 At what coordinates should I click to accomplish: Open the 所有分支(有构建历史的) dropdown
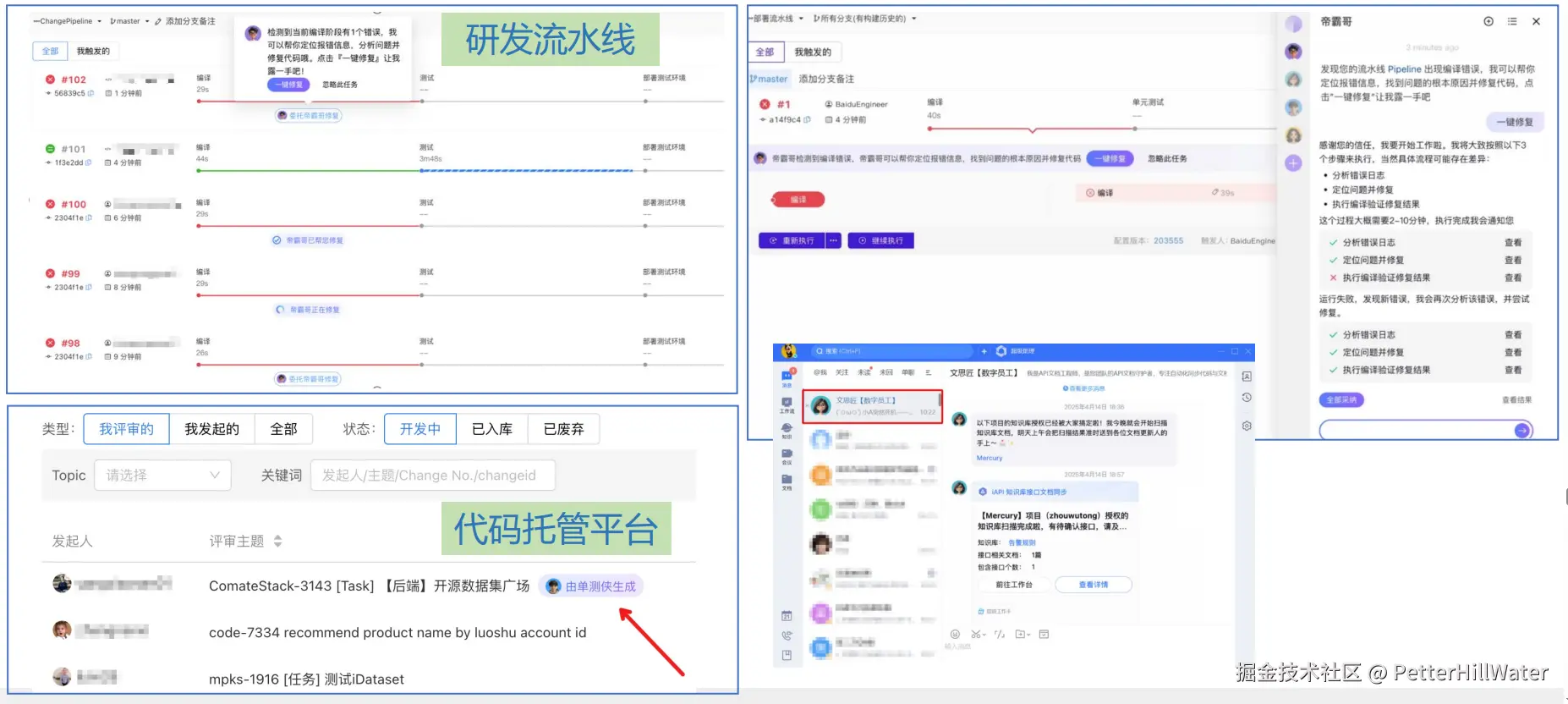coord(863,19)
